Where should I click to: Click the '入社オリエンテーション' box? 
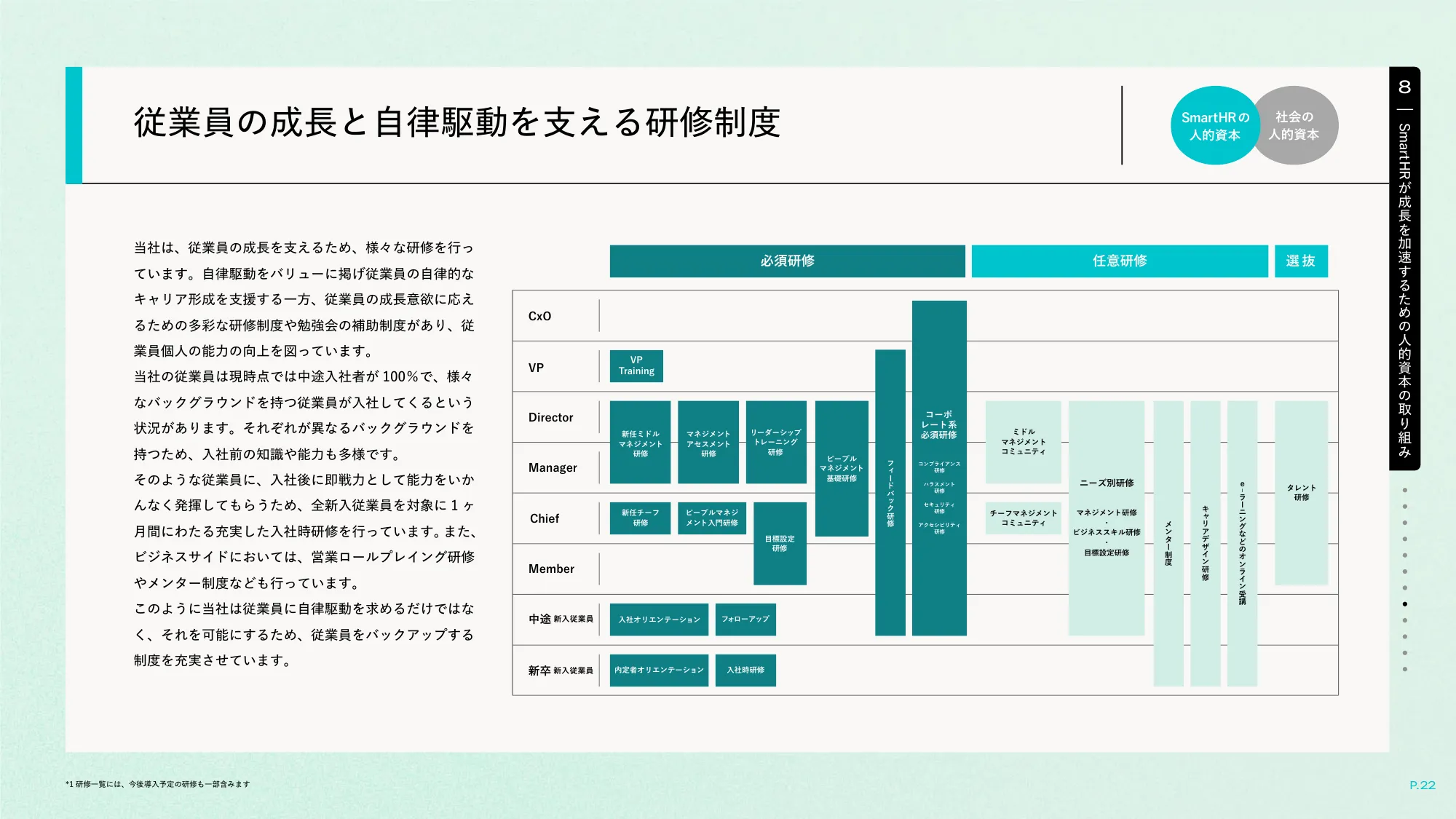659,620
